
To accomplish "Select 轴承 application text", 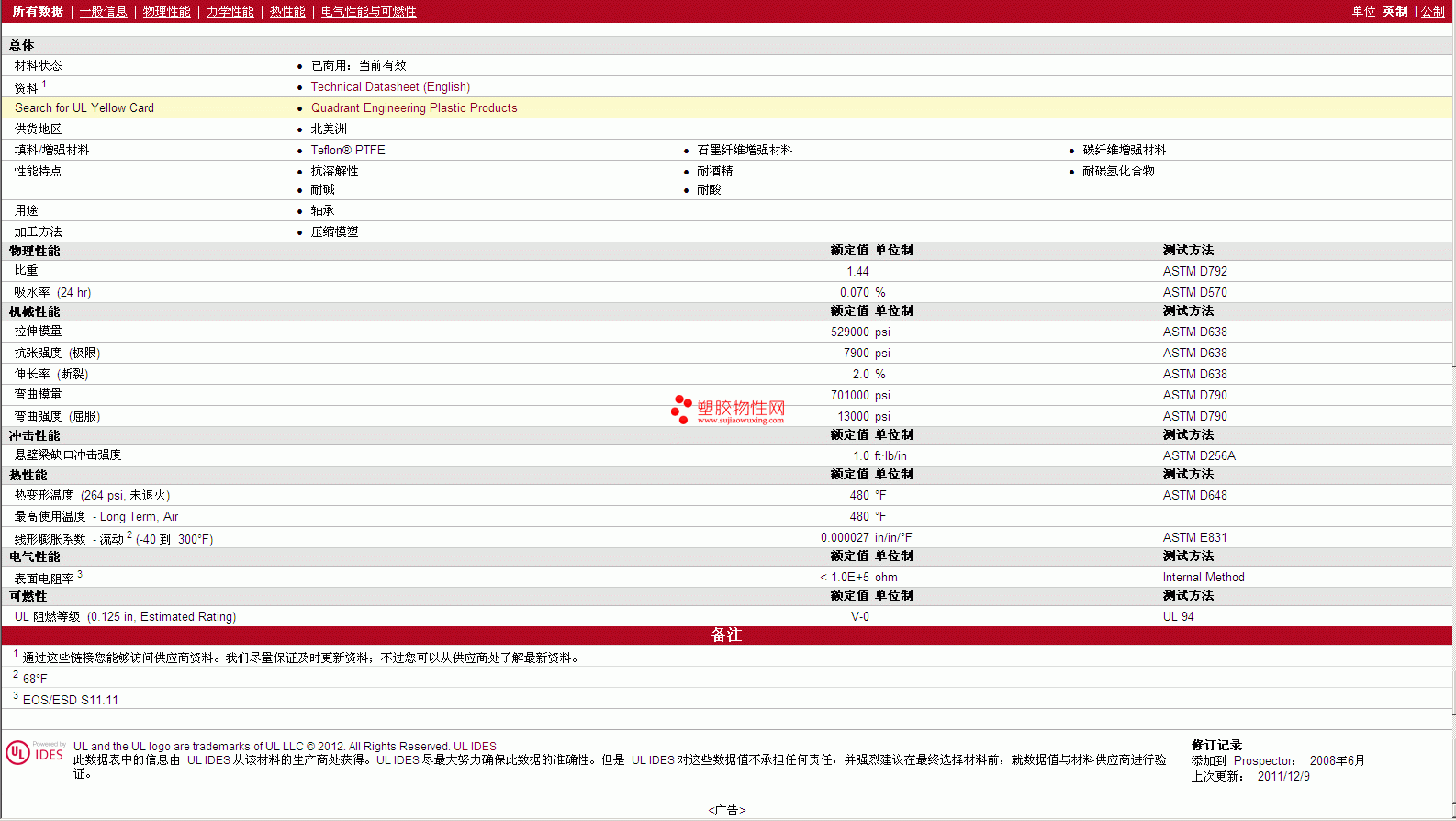I will click(x=323, y=211).
